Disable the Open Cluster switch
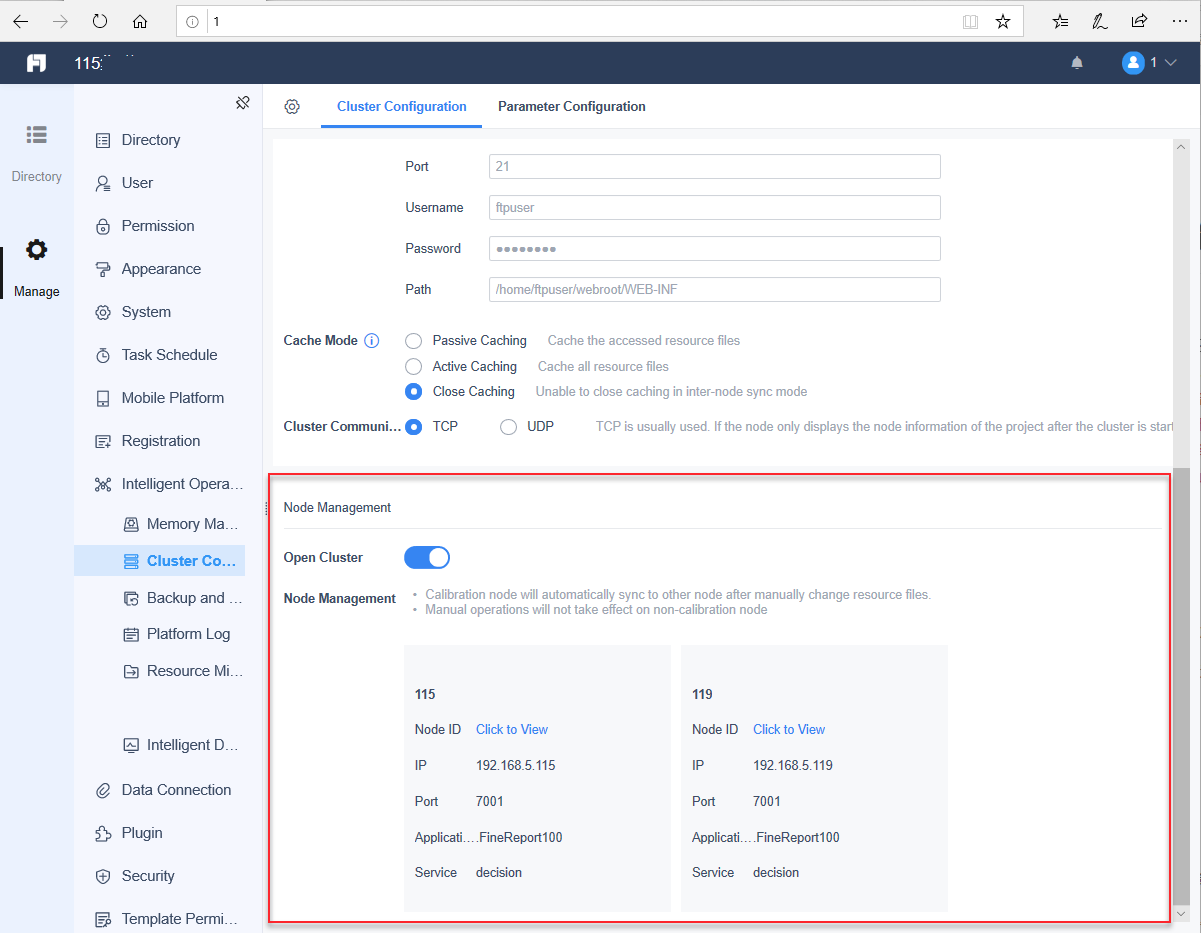This screenshot has height=933, width=1201. (427, 557)
